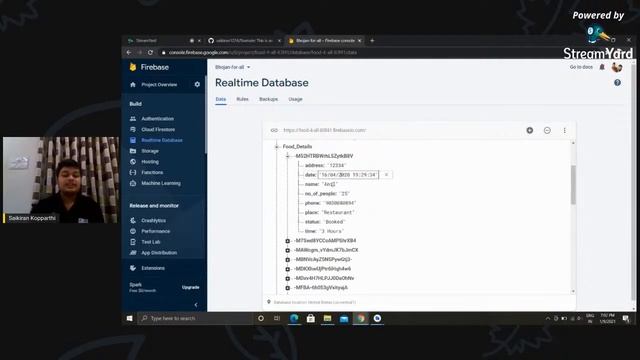Image resolution: width=640 pixels, height=360 pixels.
Task: Collapse the Food_Details node
Action: click(277, 147)
